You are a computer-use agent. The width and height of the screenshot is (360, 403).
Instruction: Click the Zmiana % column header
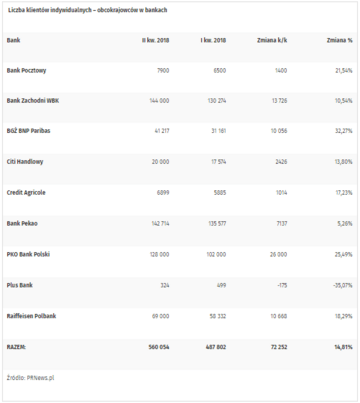pos(339,40)
